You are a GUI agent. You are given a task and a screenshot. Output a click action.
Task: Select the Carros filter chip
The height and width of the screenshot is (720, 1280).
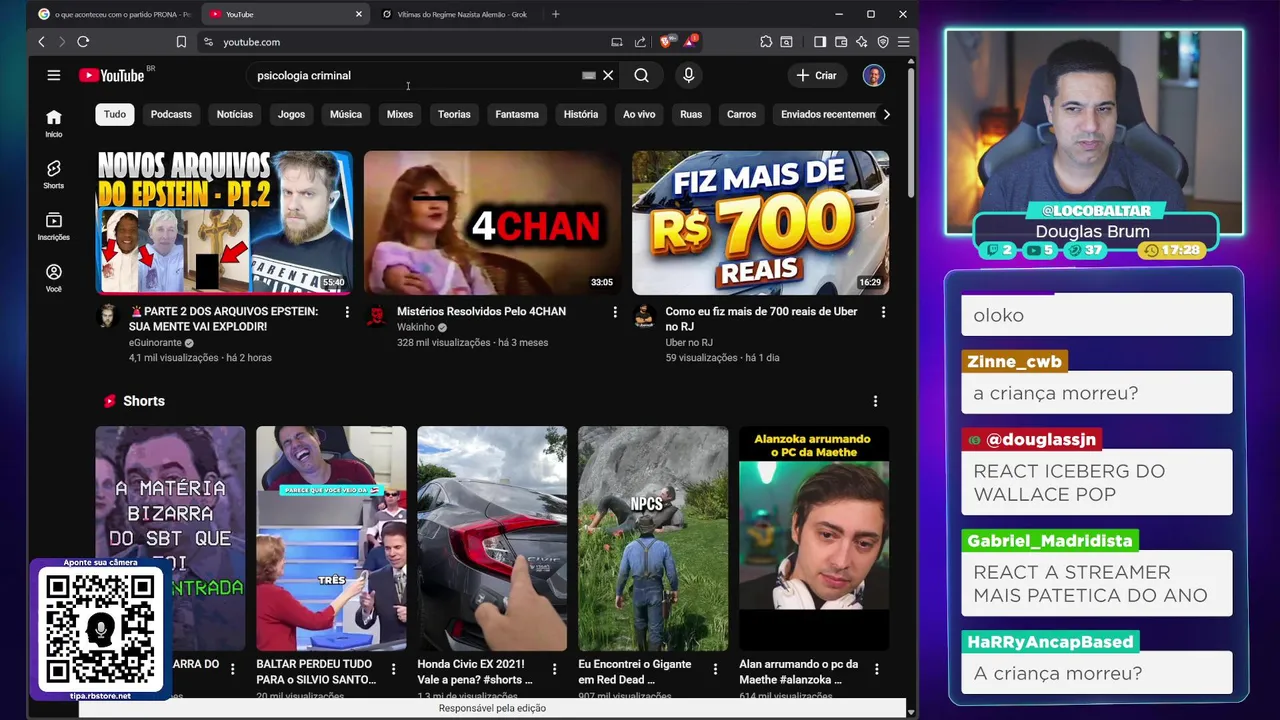(x=741, y=114)
